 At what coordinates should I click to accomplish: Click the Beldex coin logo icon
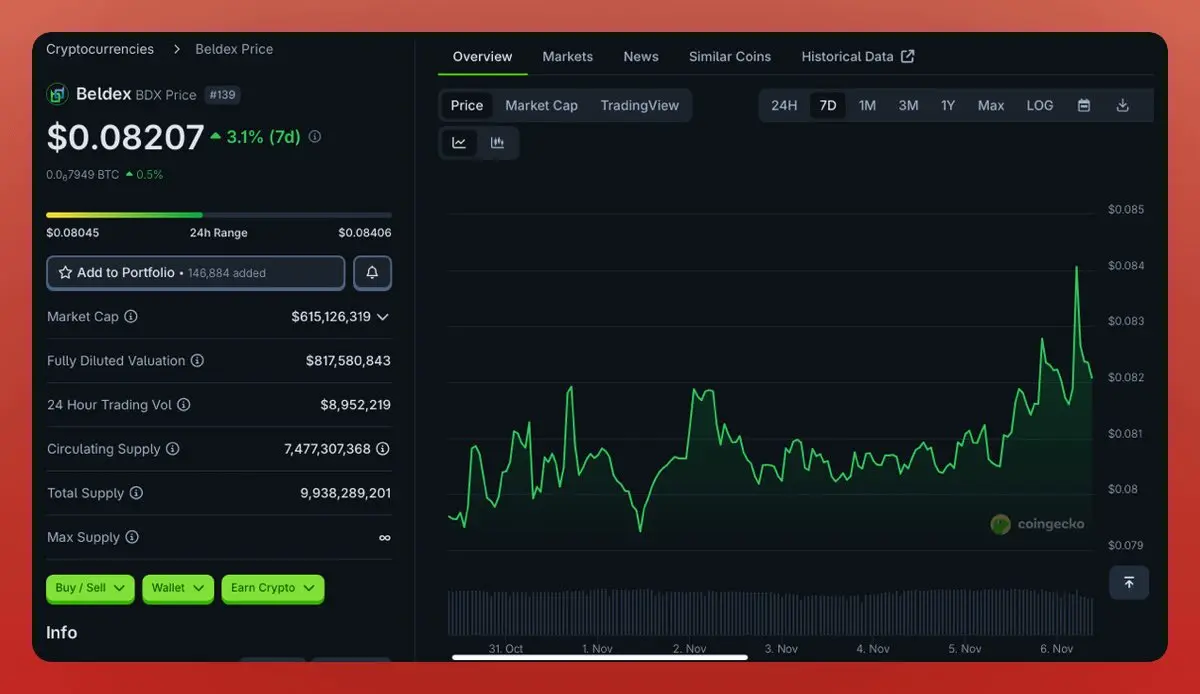click(57, 95)
